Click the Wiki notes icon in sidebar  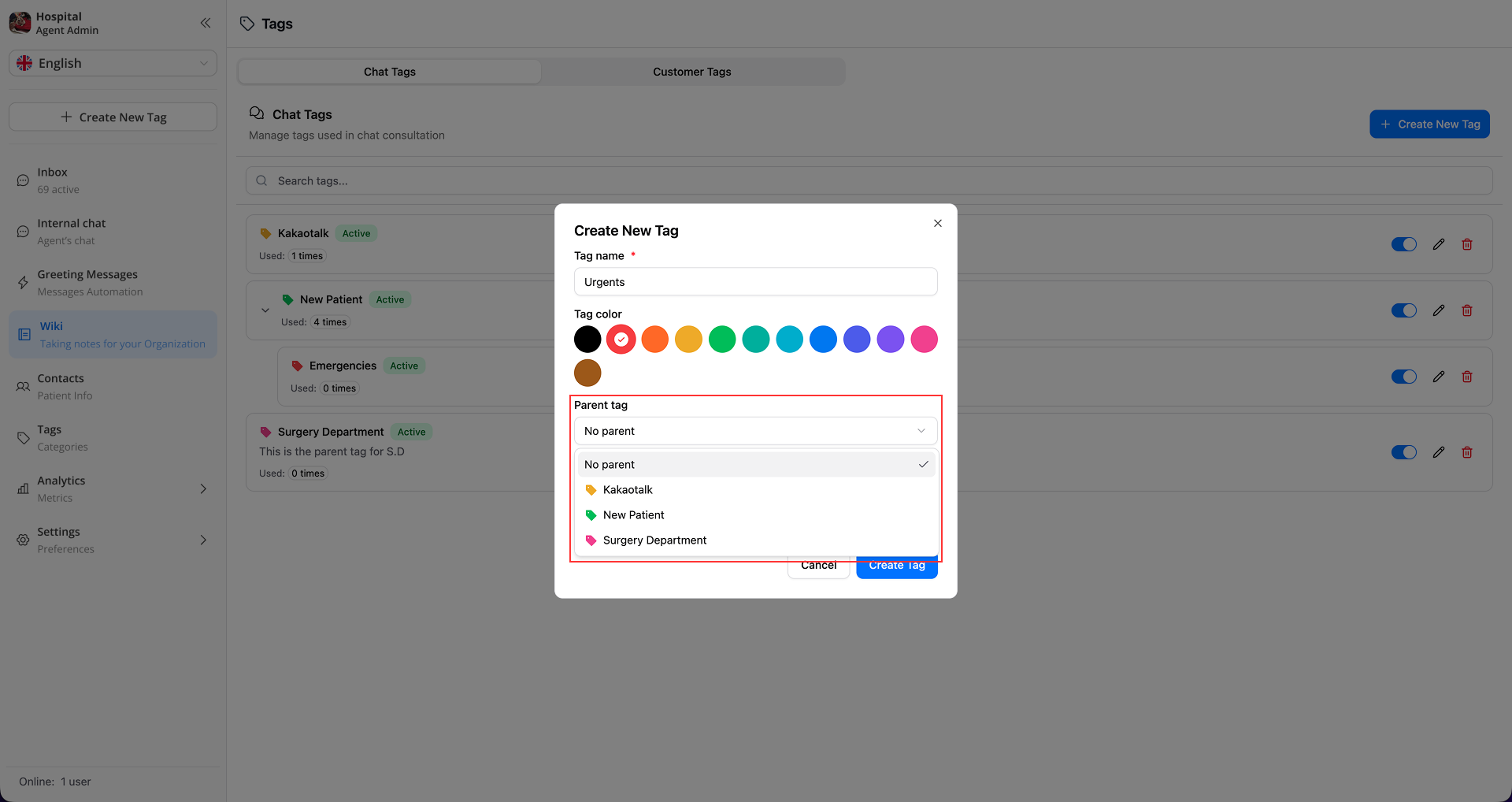pos(23,333)
